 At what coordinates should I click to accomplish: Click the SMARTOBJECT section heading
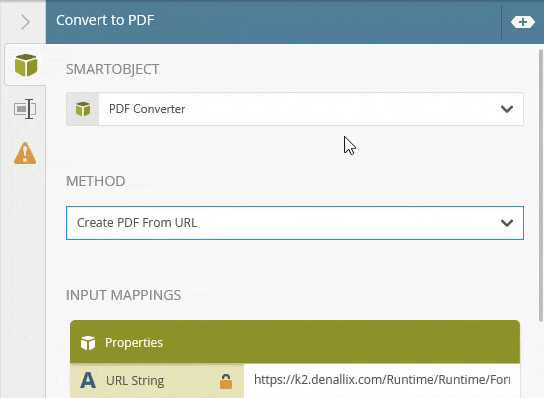pyautogui.click(x=113, y=69)
